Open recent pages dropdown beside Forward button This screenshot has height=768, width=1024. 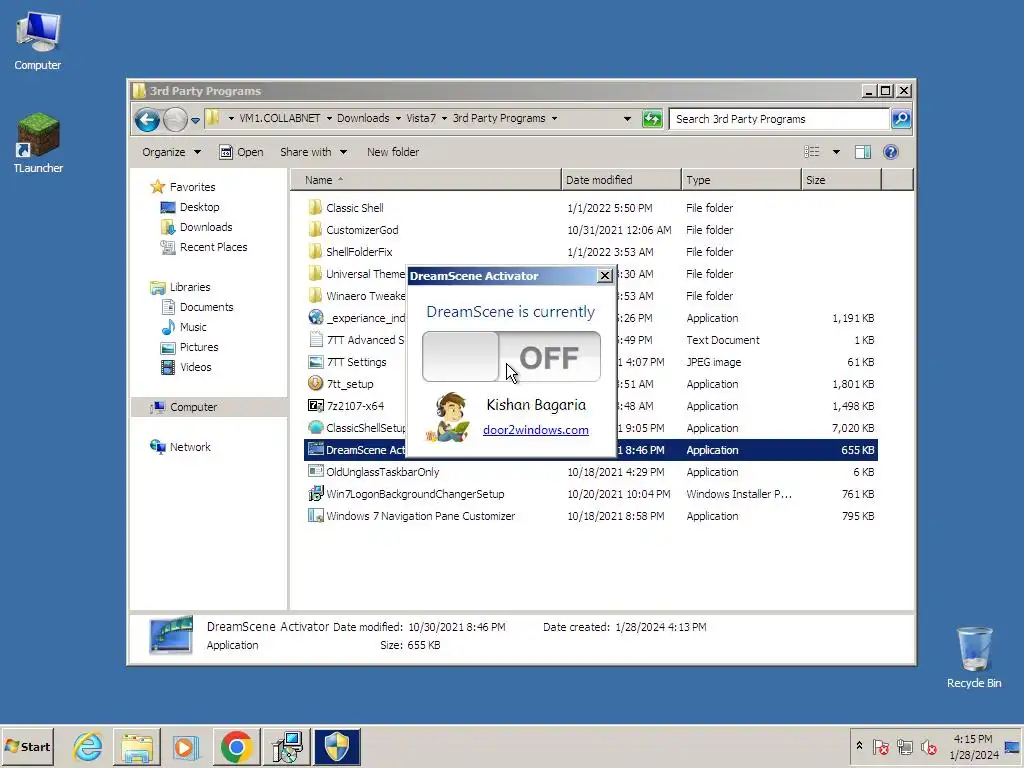(x=195, y=120)
